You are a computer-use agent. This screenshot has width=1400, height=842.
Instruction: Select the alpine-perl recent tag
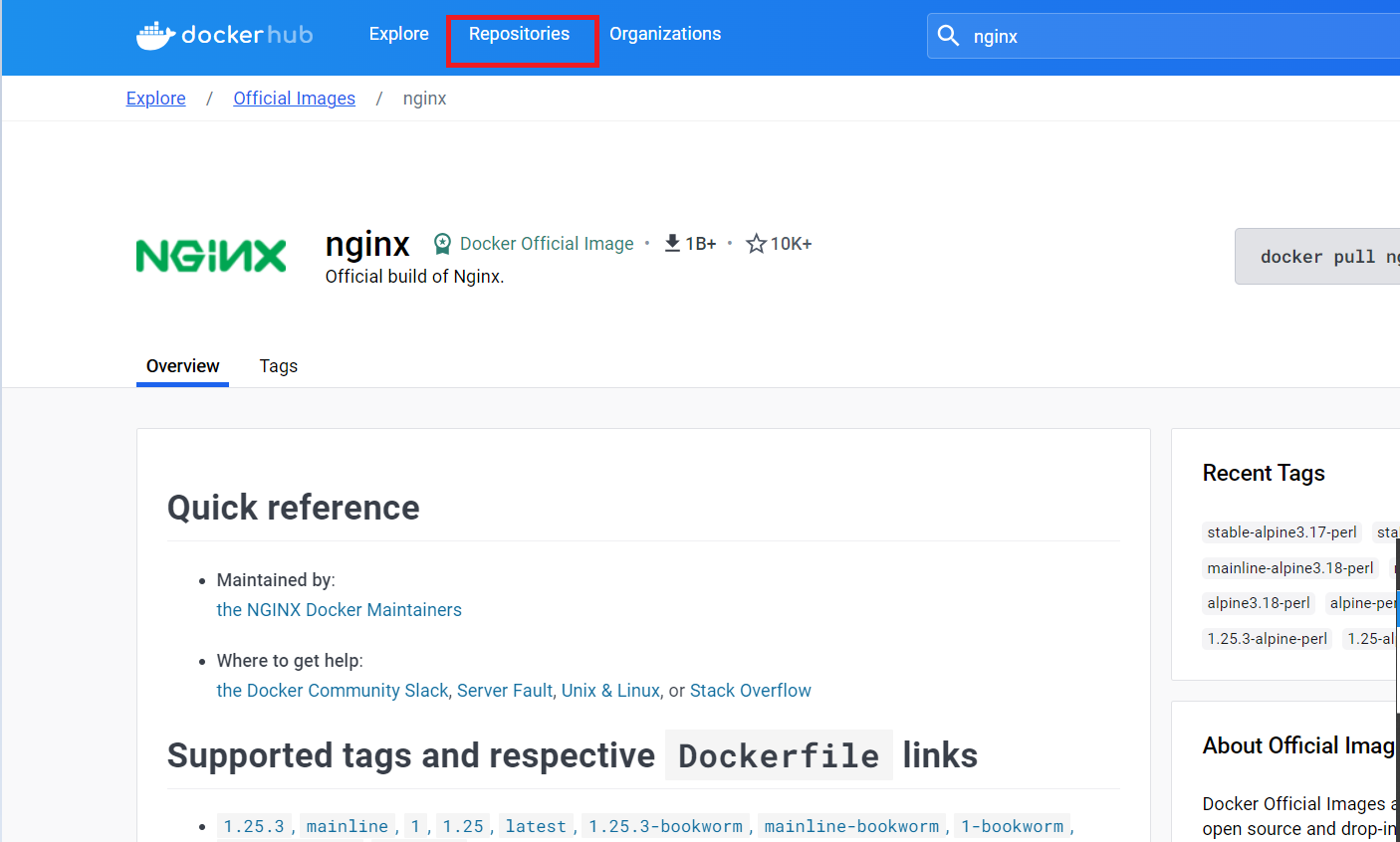[1362, 603]
